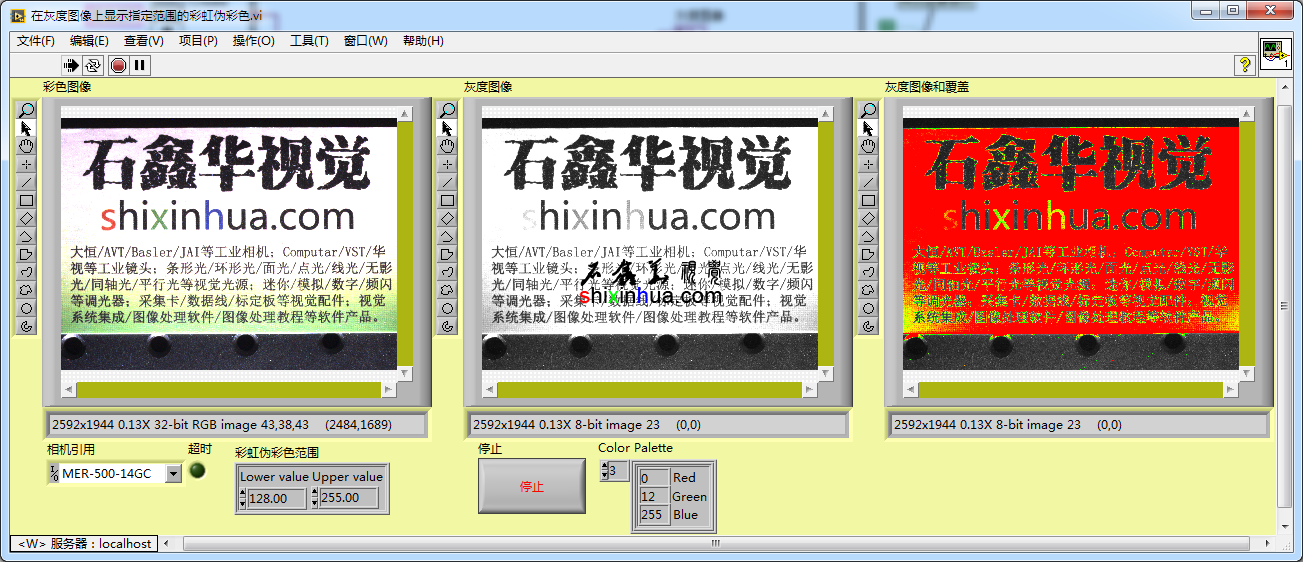Click the Color Palette index stepper arrows
The height and width of the screenshot is (562, 1303).
[603, 470]
